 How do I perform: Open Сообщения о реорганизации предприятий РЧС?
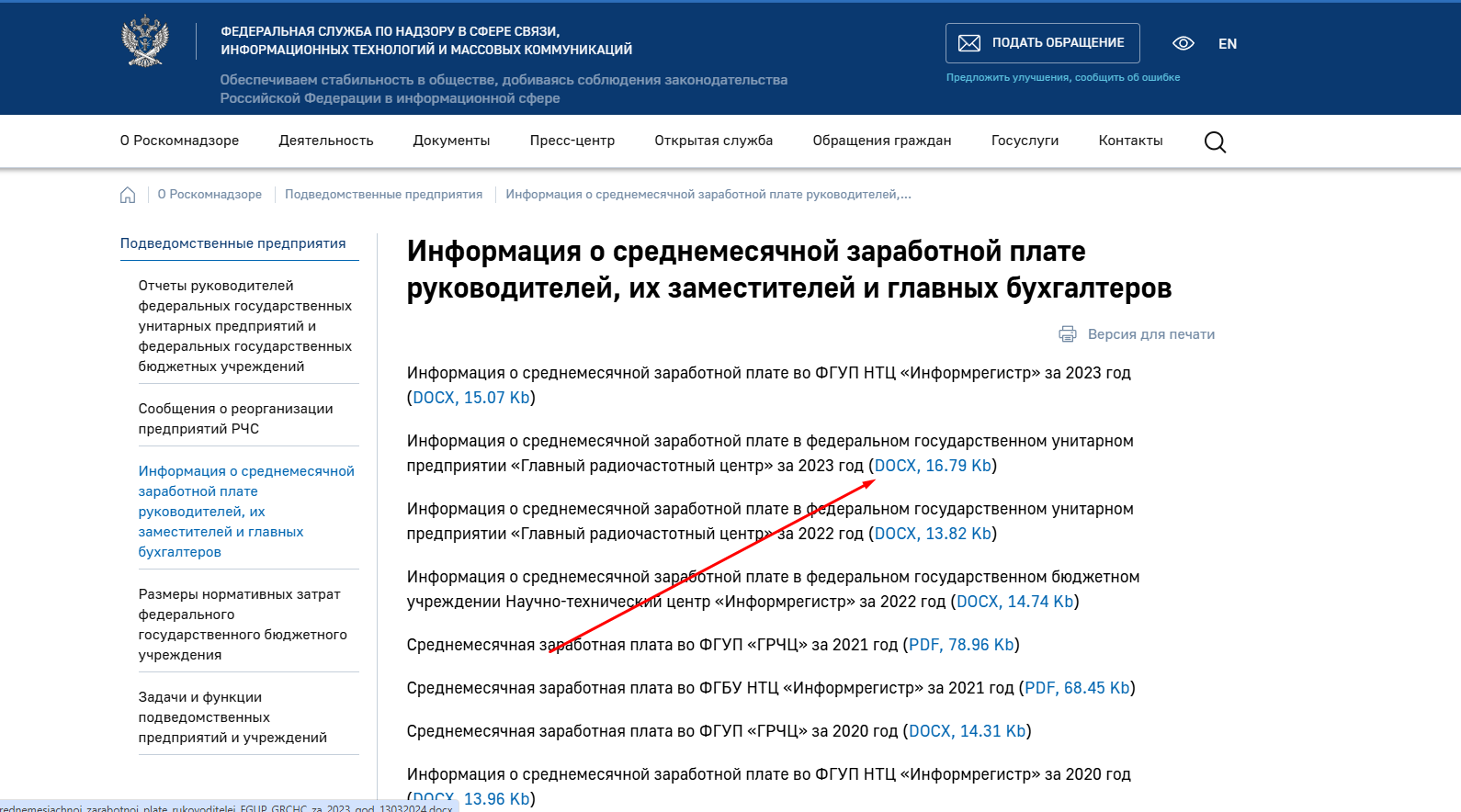(236, 419)
